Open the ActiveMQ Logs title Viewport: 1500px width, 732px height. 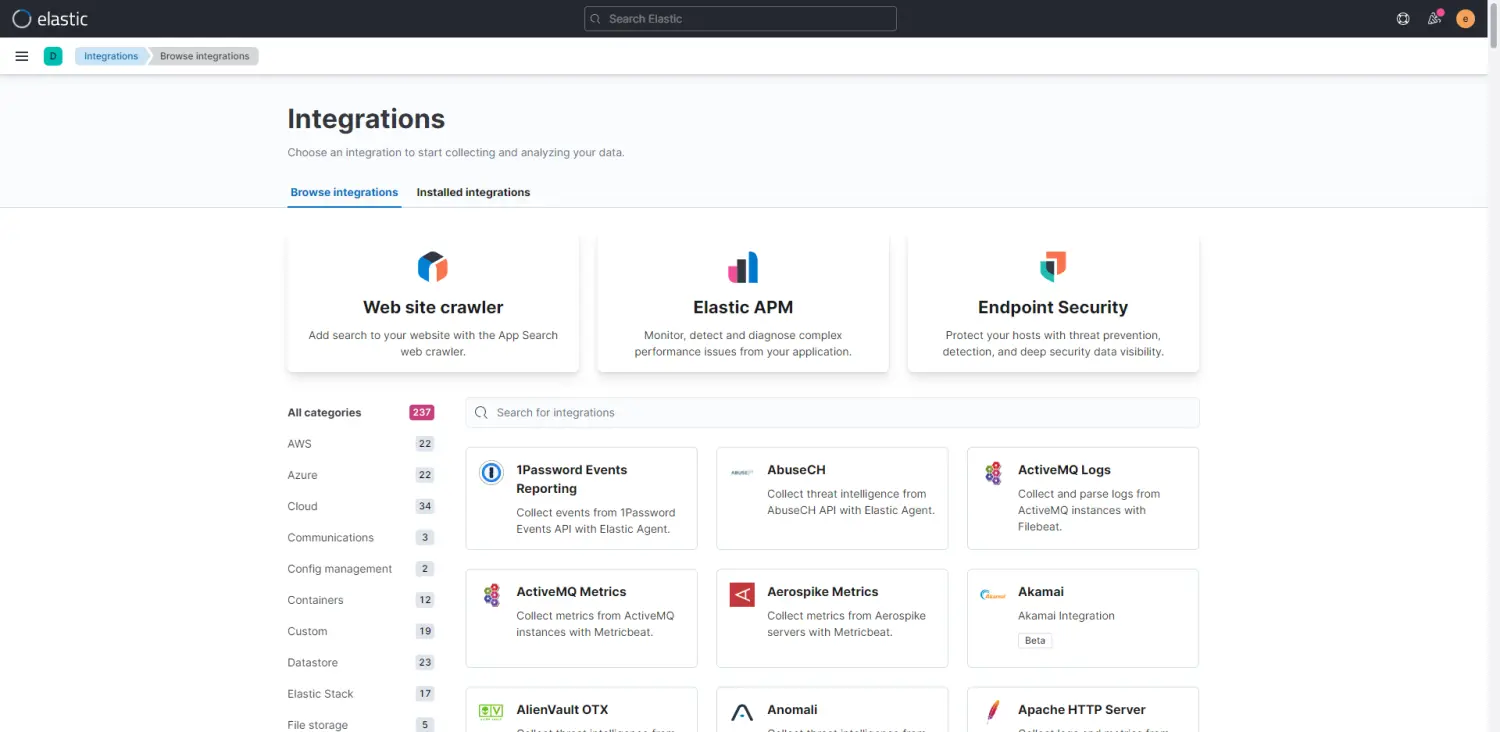tap(1064, 470)
